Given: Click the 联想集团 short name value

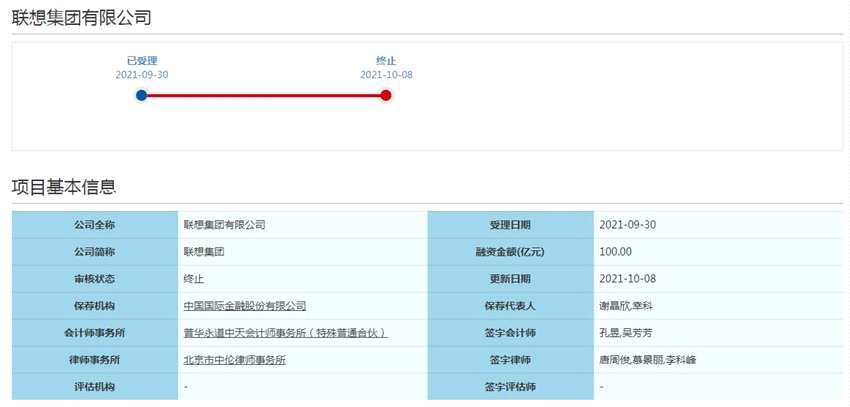Looking at the screenshot, I should (x=204, y=252).
